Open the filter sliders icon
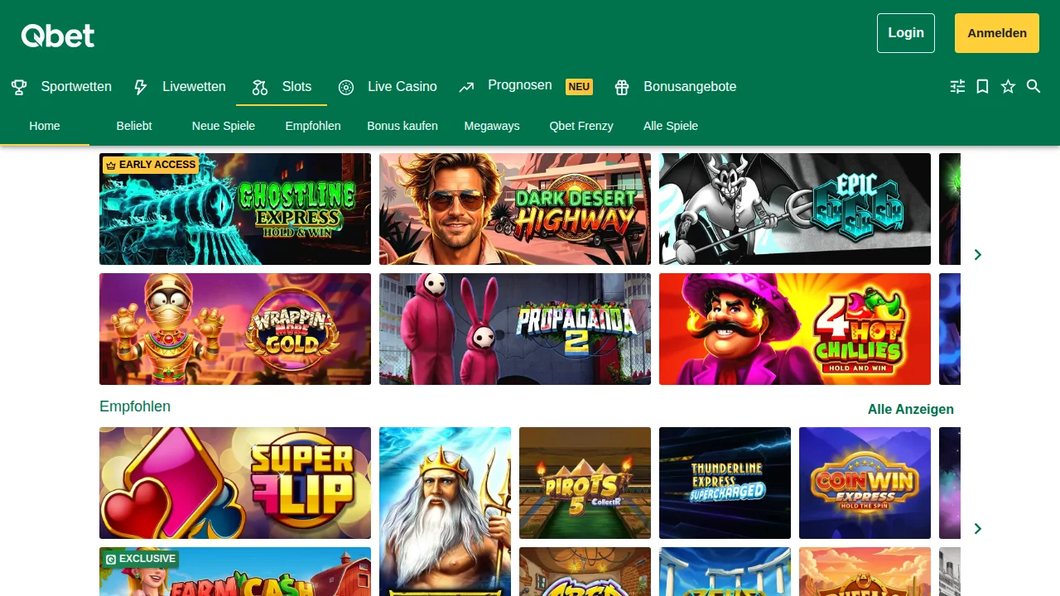The image size is (1060, 596). tap(957, 86)
